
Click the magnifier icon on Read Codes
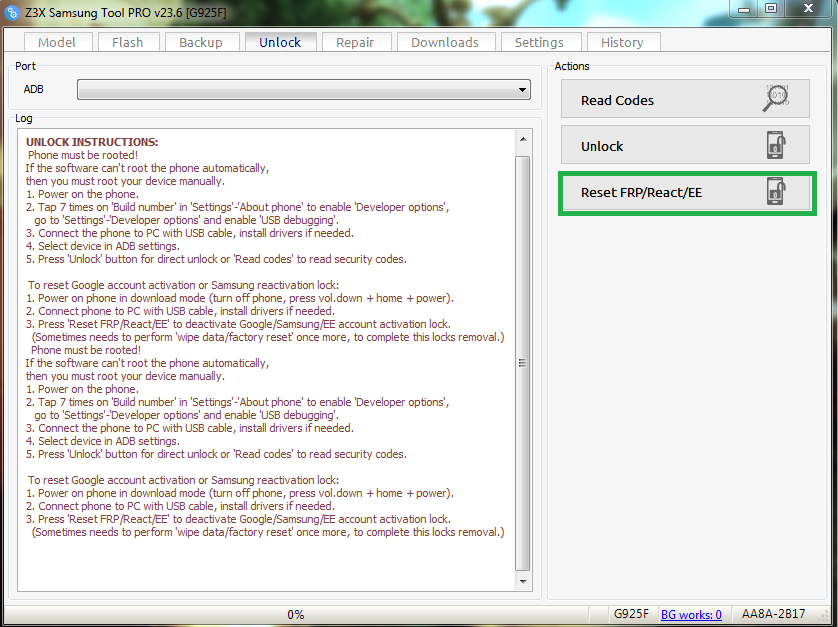coord(776,98)
